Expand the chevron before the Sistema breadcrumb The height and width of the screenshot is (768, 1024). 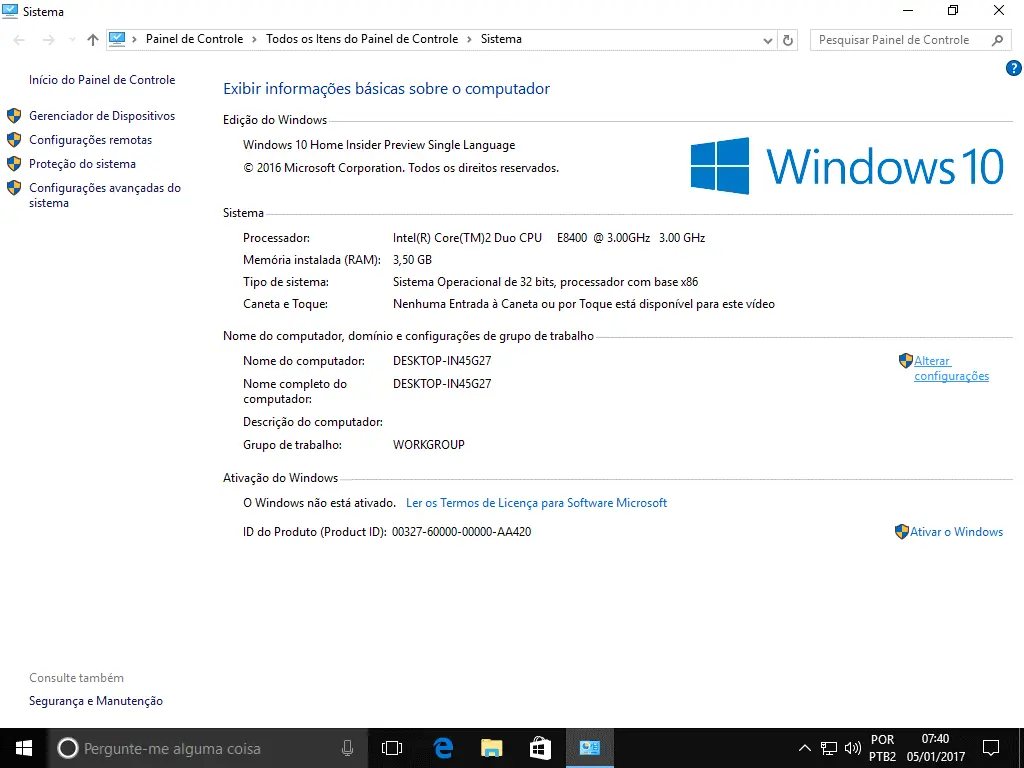tap(469, 39)
